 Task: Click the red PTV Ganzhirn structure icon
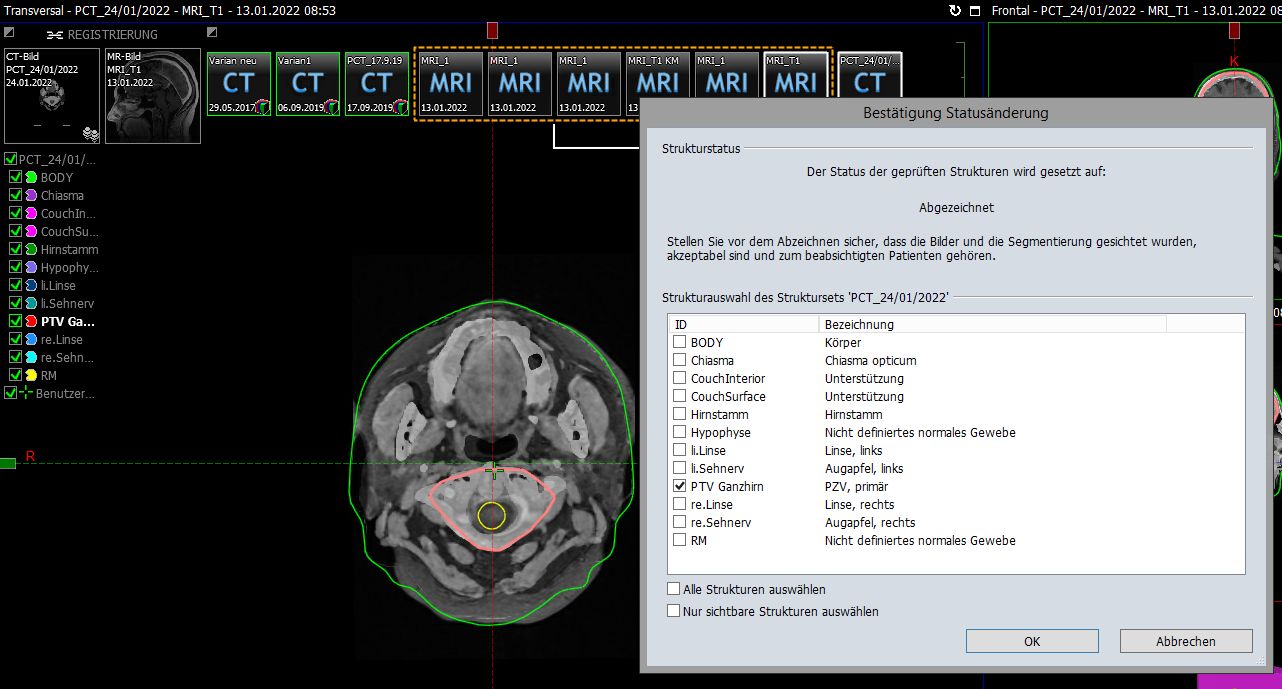click(31, 322)
